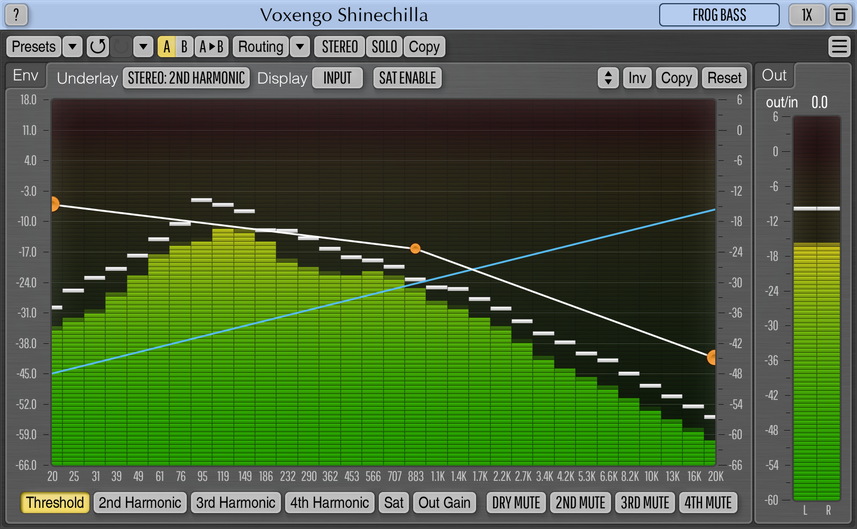Toggle the DRY MUTE switch

(x=515, y=502)
